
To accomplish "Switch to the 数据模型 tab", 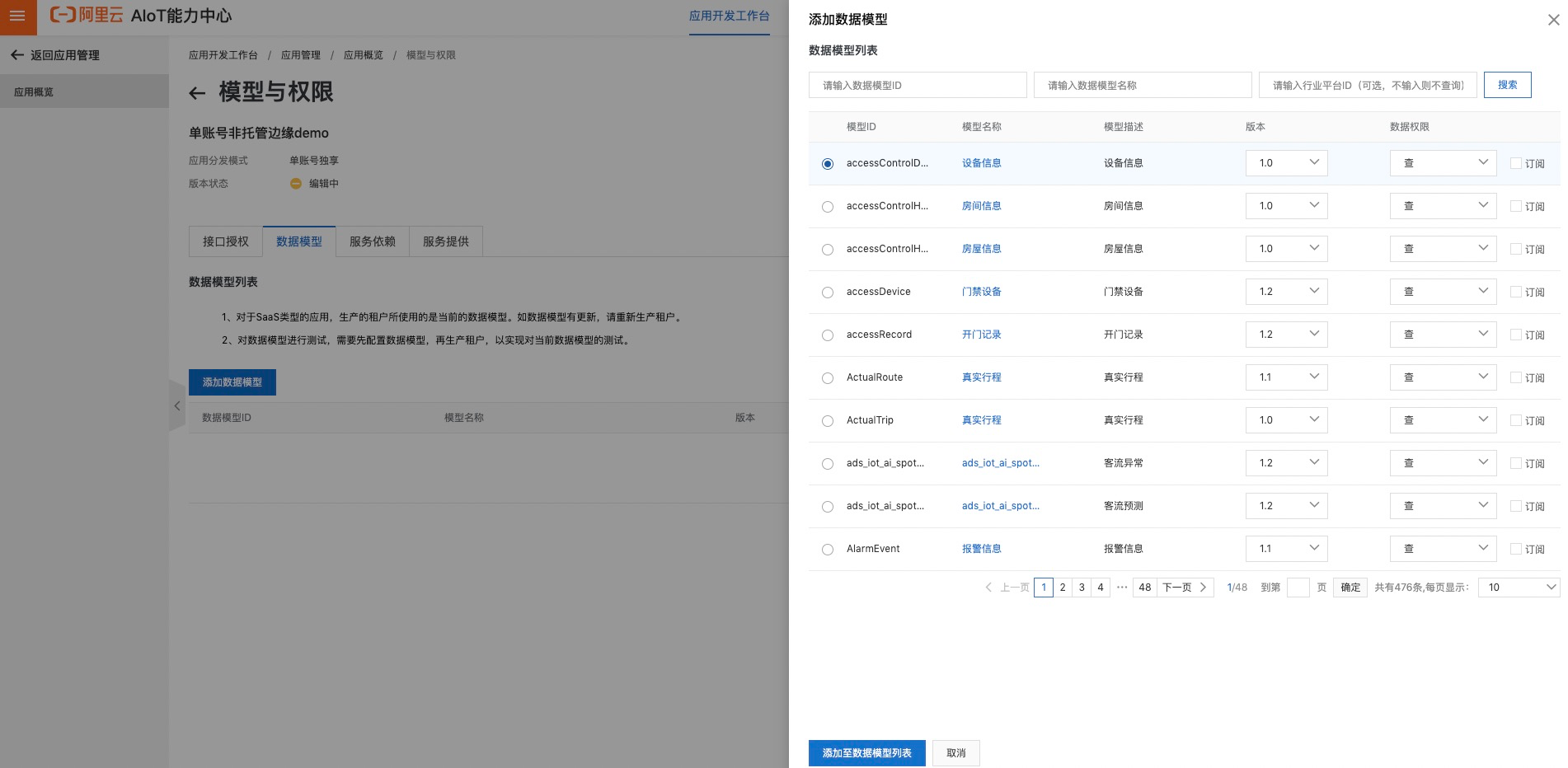I will [x=299, y=241].
